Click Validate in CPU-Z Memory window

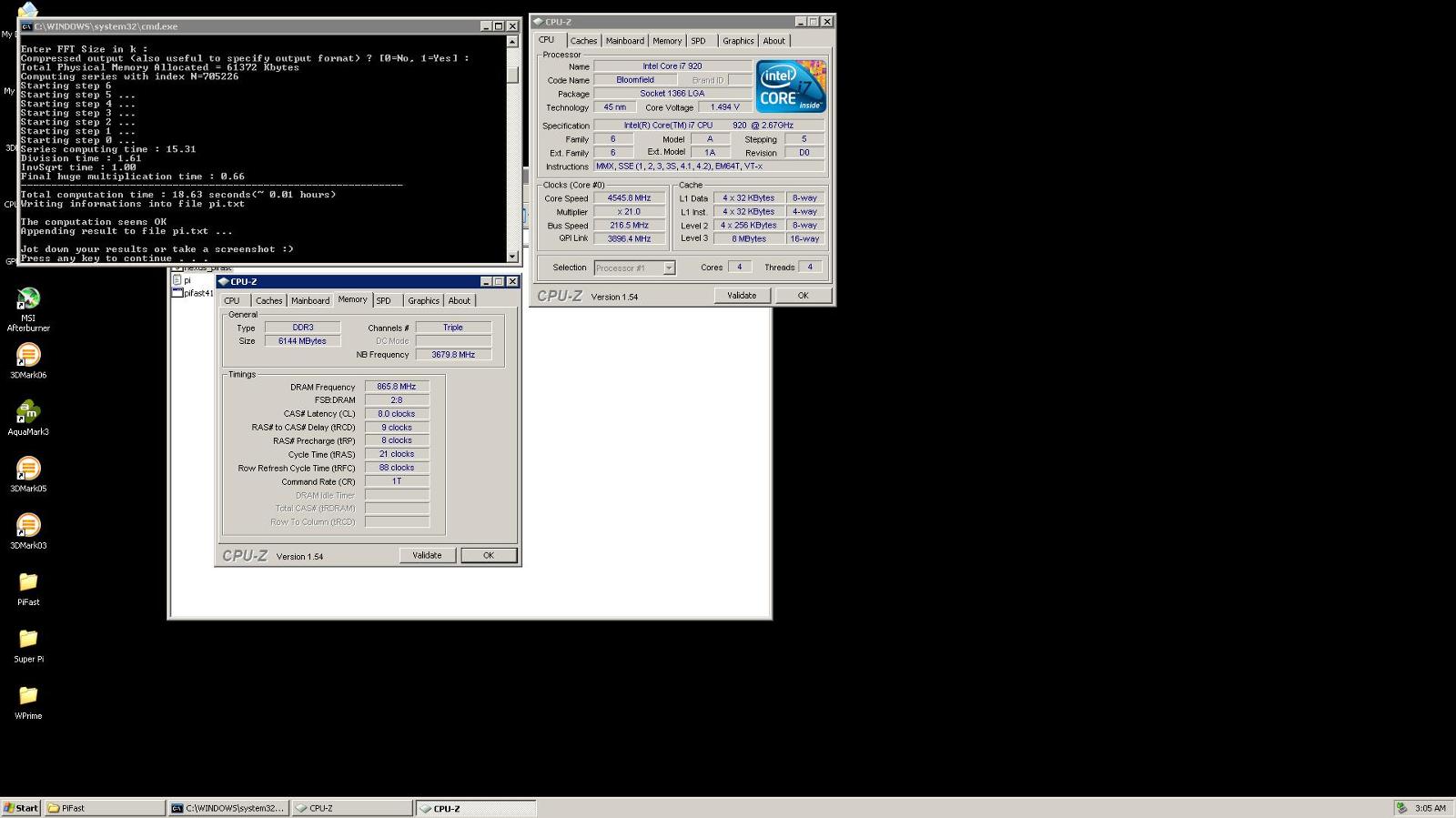(x=427, y=555)
